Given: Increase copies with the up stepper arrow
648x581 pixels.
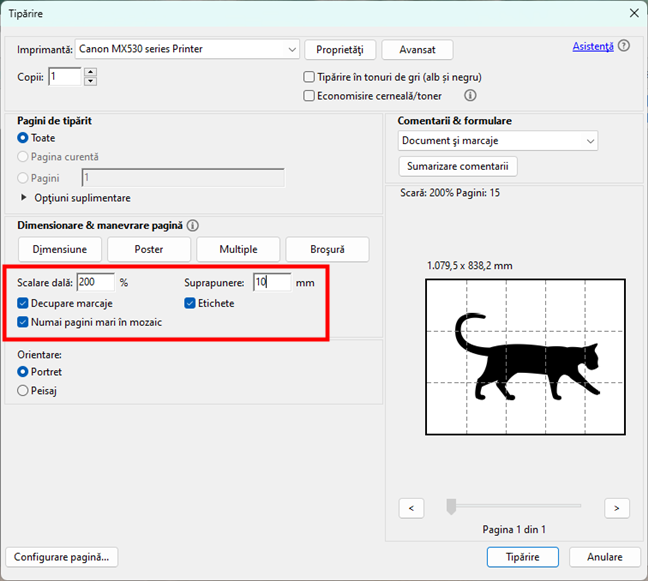Looking at the screenshot, I should pos(90,72).
